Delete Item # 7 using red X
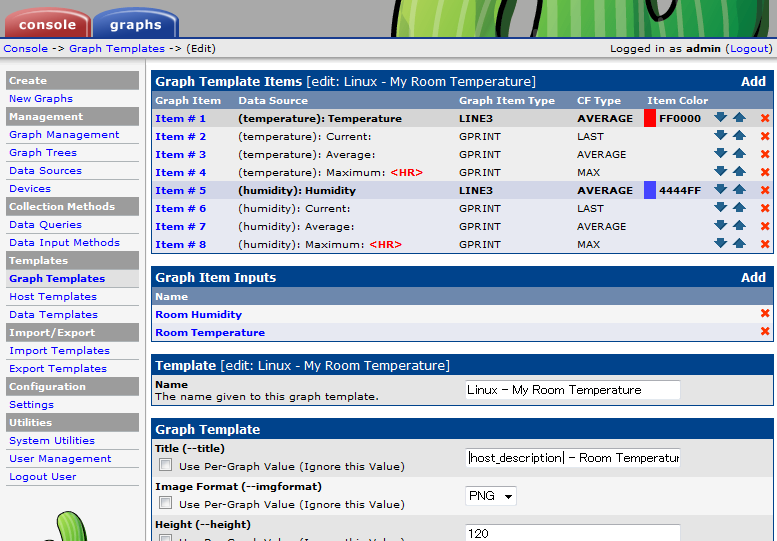 765,226
